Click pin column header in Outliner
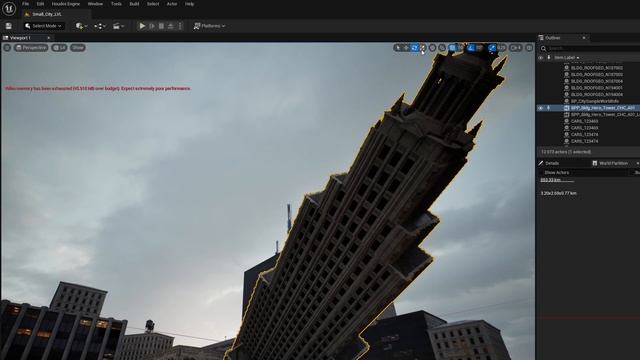 (549, 58)
